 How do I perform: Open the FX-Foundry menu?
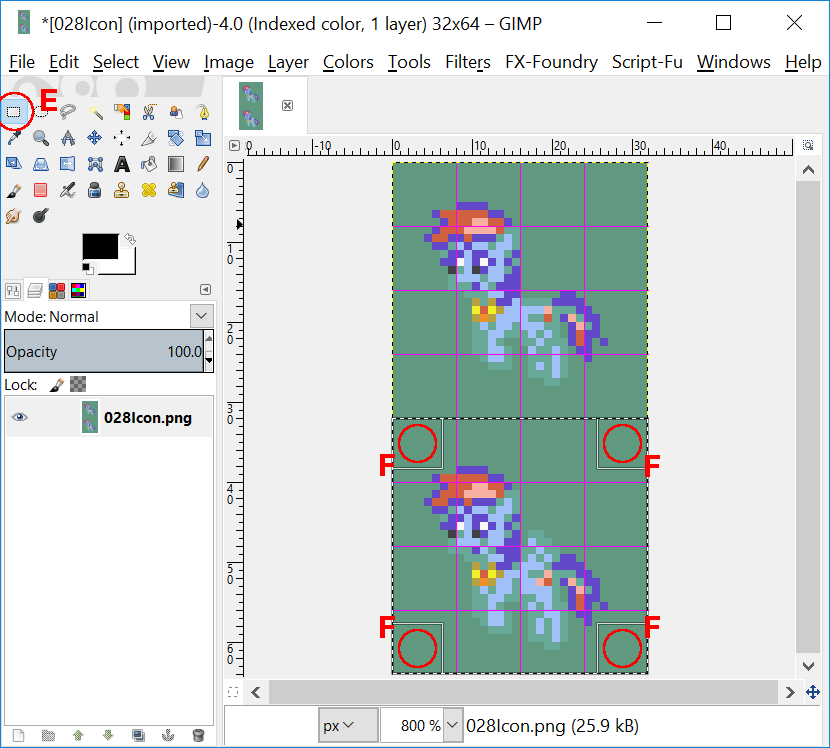[551, 62]
